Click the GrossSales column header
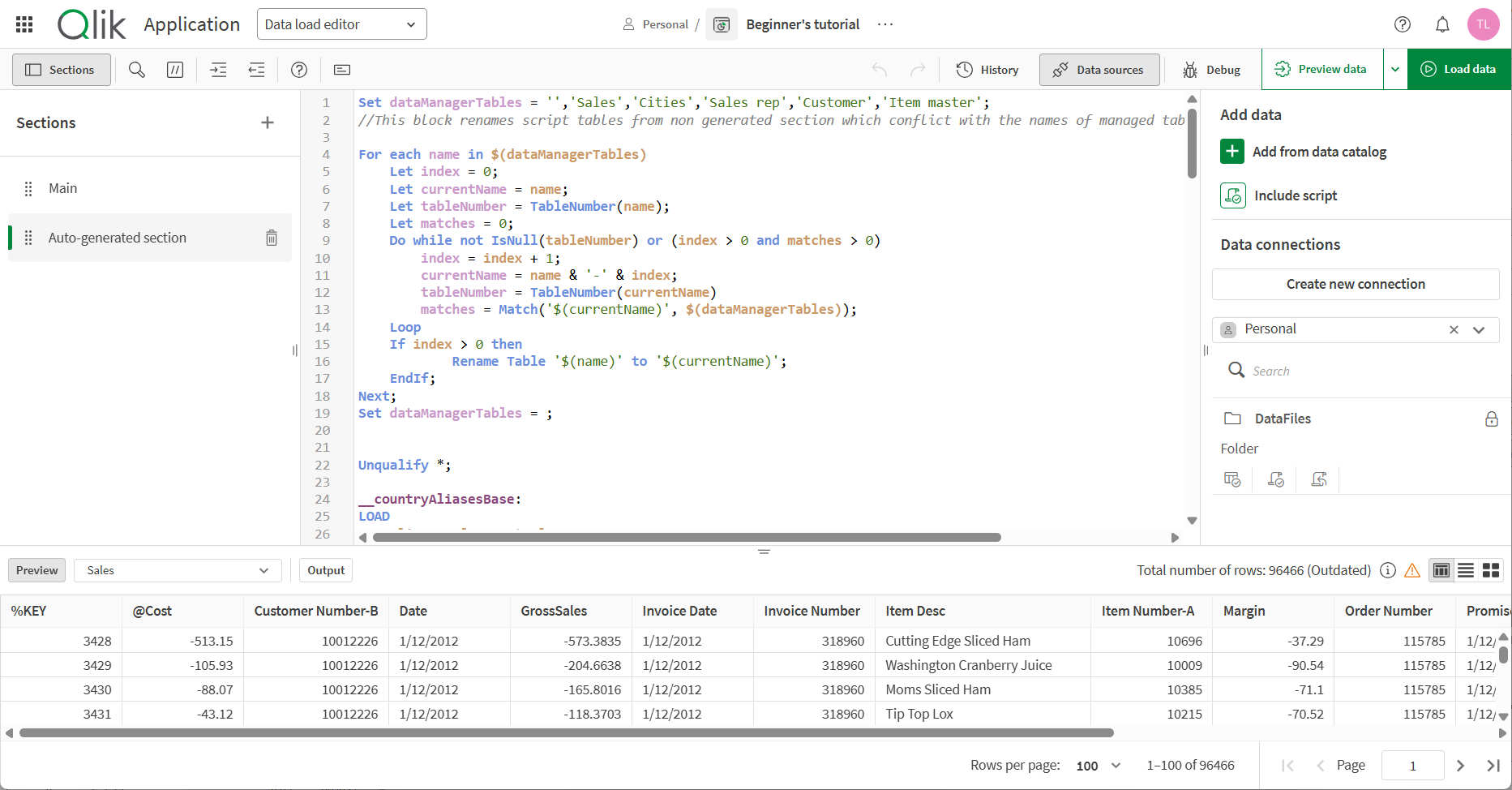The width and height of the screenshot is (1512, 790). point(572,611)
